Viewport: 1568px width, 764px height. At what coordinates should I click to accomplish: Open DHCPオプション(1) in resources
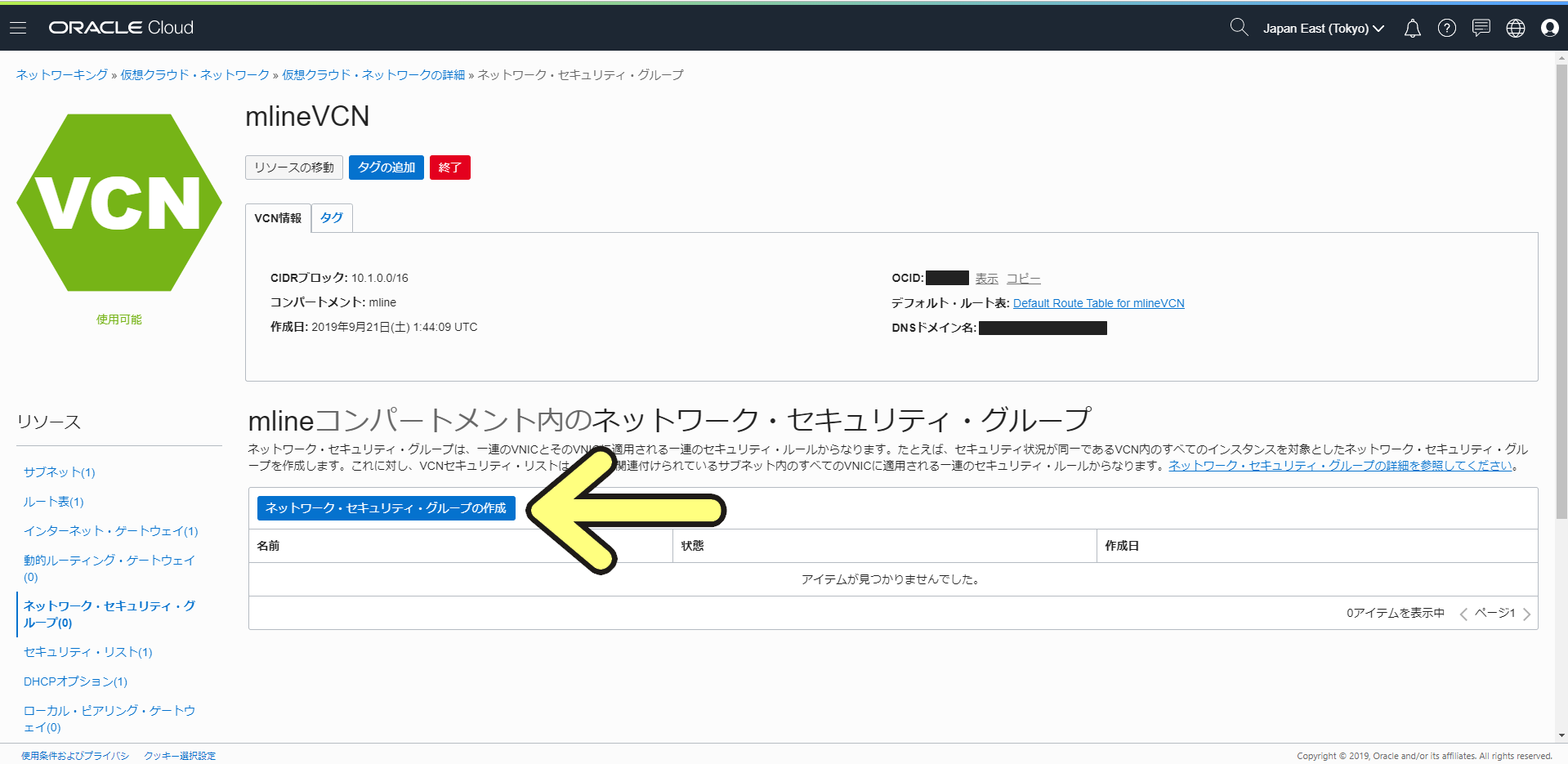76,681
